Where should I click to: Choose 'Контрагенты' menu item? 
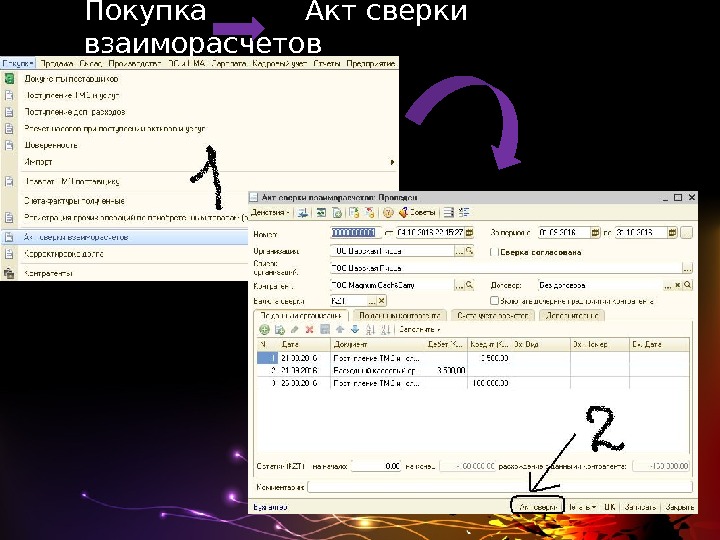(48, 273)
